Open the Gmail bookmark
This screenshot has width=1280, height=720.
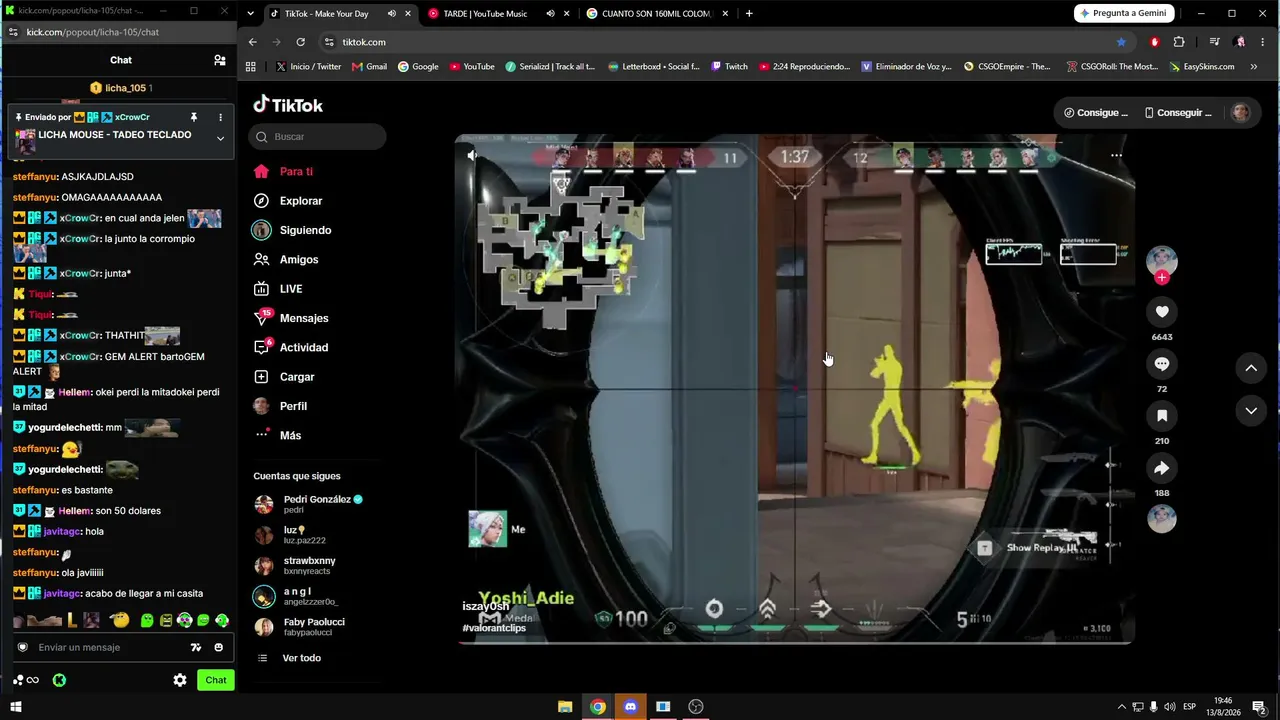coord(368,67)
